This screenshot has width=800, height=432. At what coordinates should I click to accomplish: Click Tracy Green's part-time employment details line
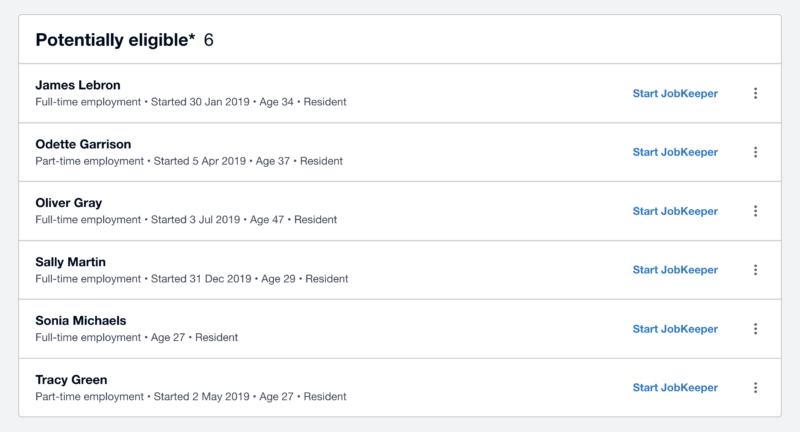191,397
